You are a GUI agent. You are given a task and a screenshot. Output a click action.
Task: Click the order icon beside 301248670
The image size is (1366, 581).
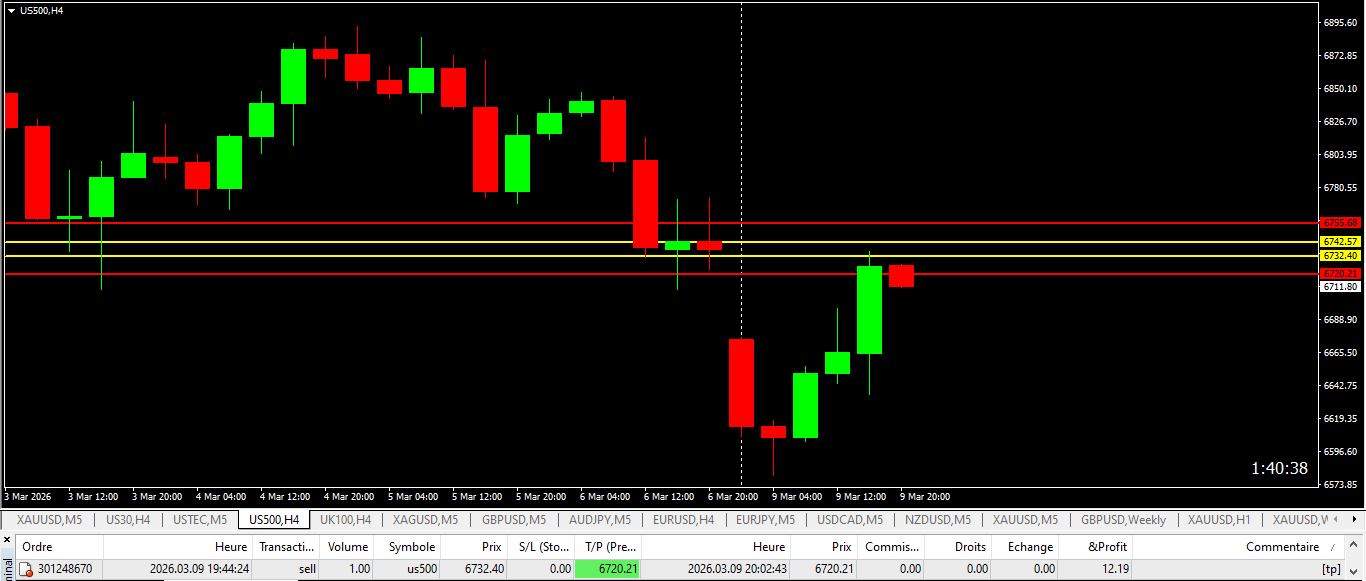pos(27,569)
